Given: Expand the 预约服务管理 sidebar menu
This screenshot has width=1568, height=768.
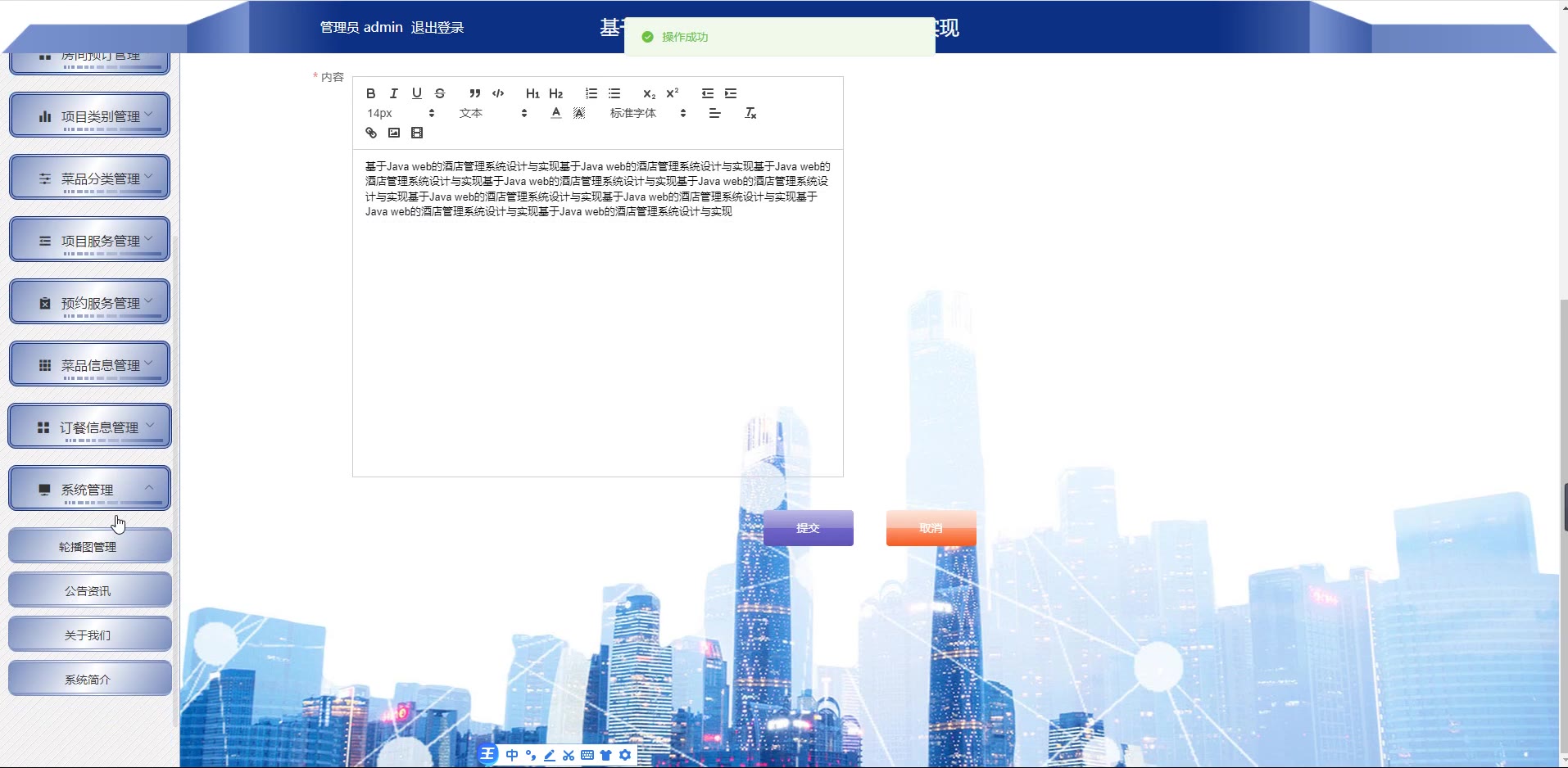Looking at the screenshot, I should coord(90,302).
